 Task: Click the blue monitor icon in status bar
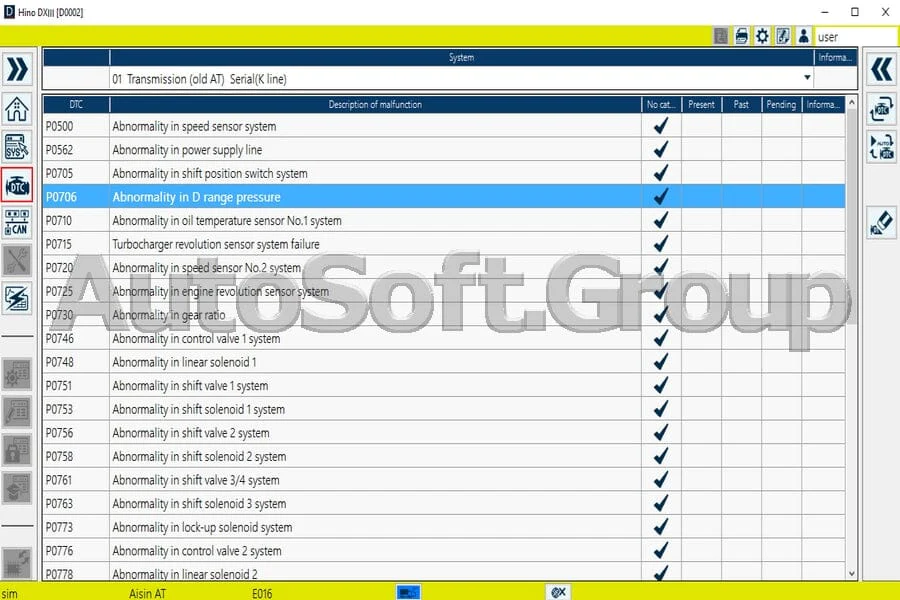click(408, 593)
